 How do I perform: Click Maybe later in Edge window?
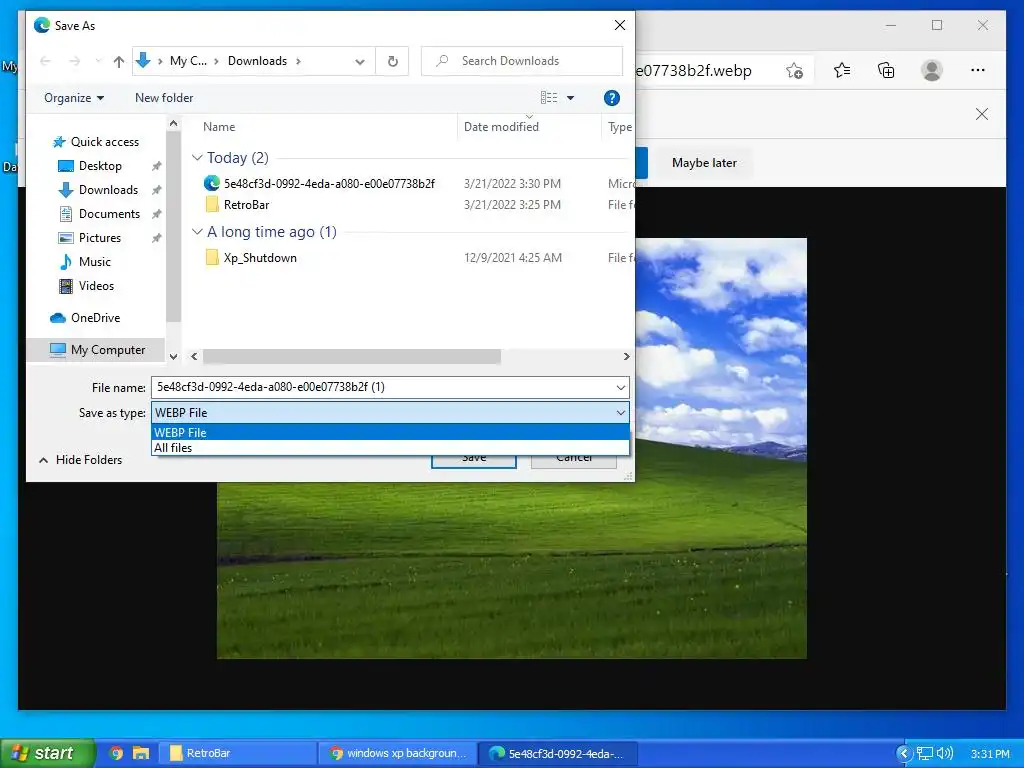pyautogui.click(x=704, y=163)
